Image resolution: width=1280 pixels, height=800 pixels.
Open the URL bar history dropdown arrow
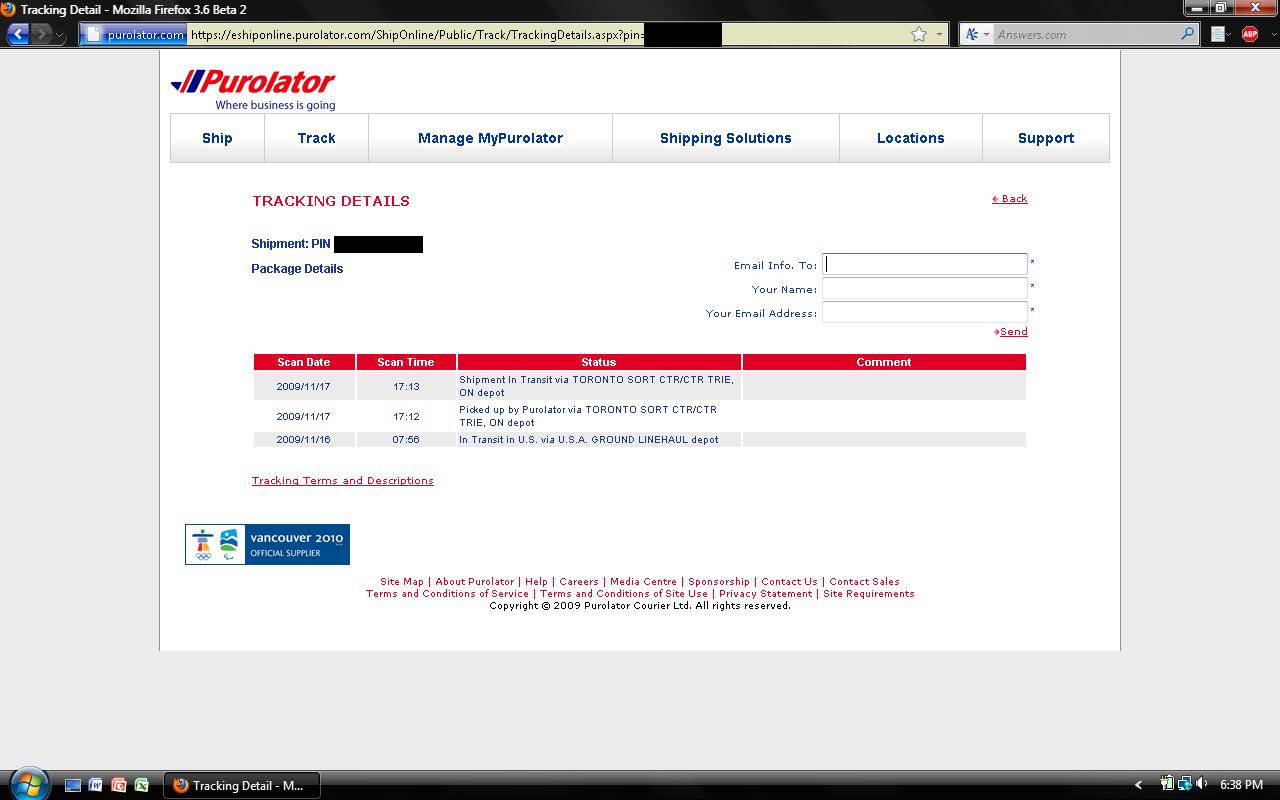click(x=939, y=34)
